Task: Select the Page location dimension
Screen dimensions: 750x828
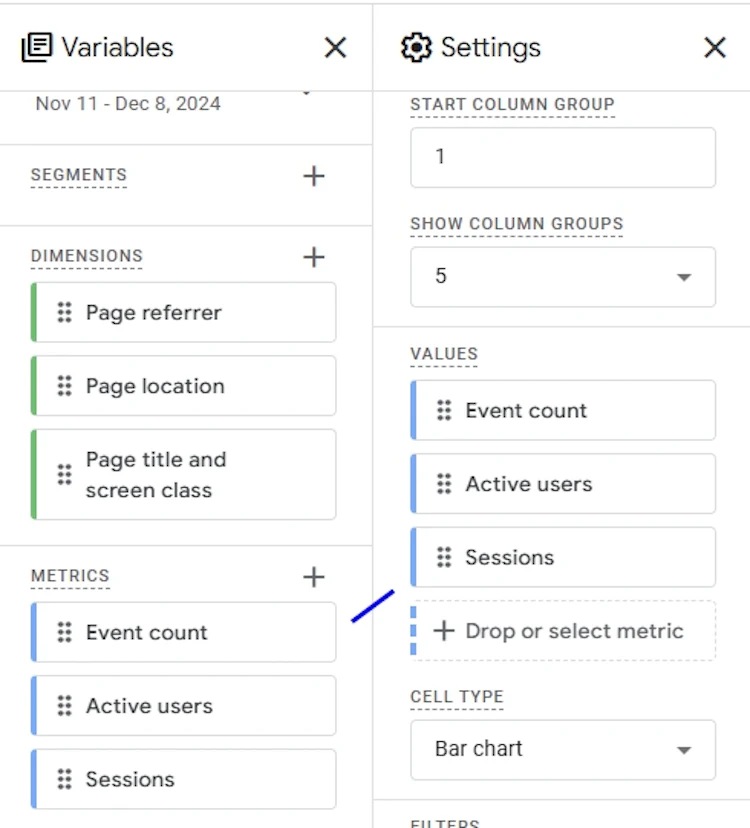Action: coord(183,385)
